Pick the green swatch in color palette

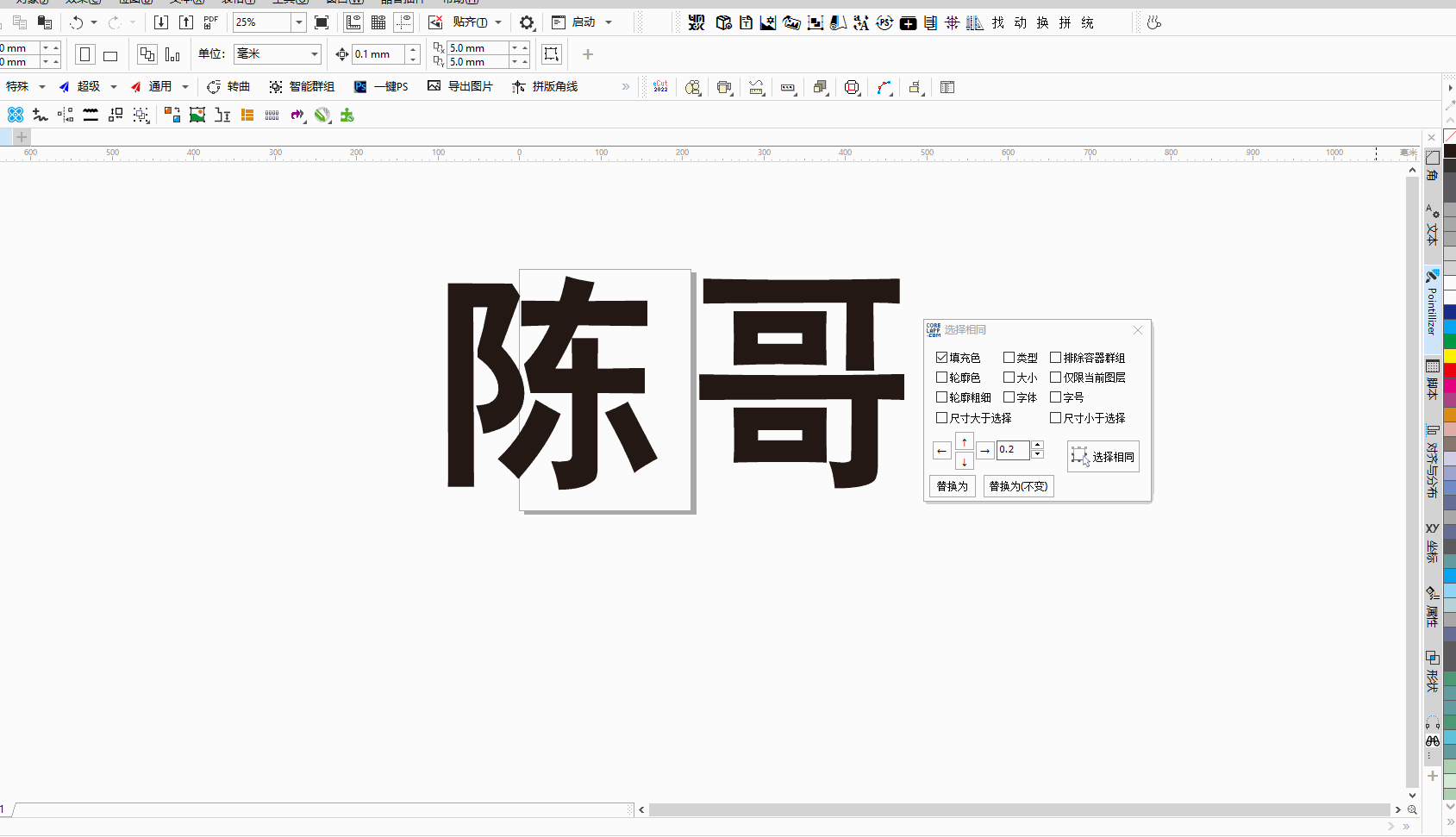(1450, 341)
